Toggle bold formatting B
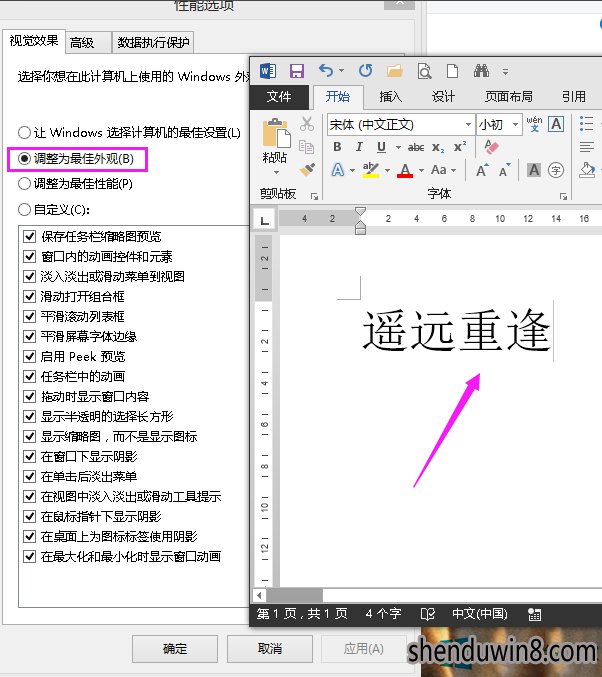Image resolution: width=602 pixels, height=677 pixels. 337,147
